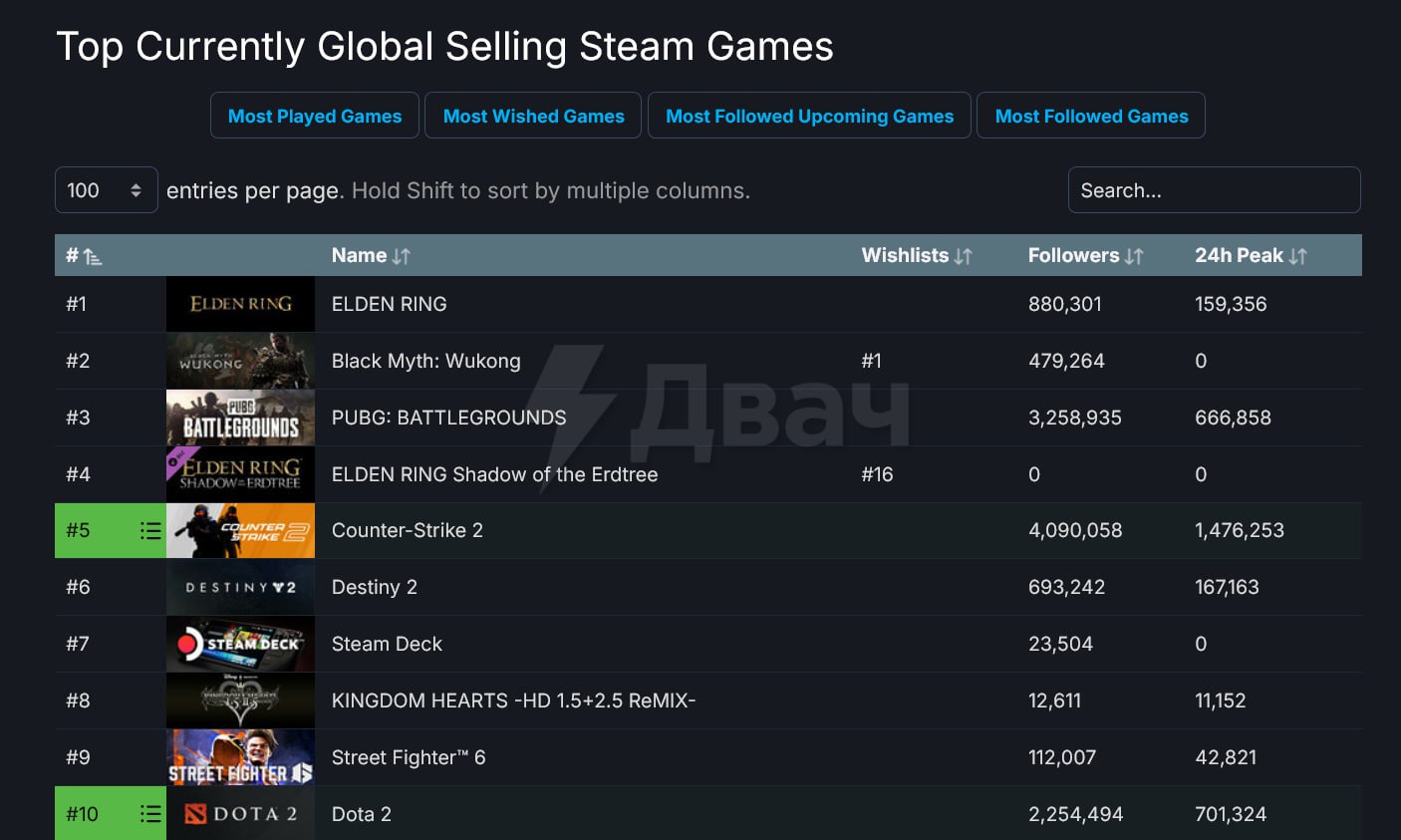Open the entries per page dropdown
The width and height of the screenshot is (1401, 840).
point(106,190)
